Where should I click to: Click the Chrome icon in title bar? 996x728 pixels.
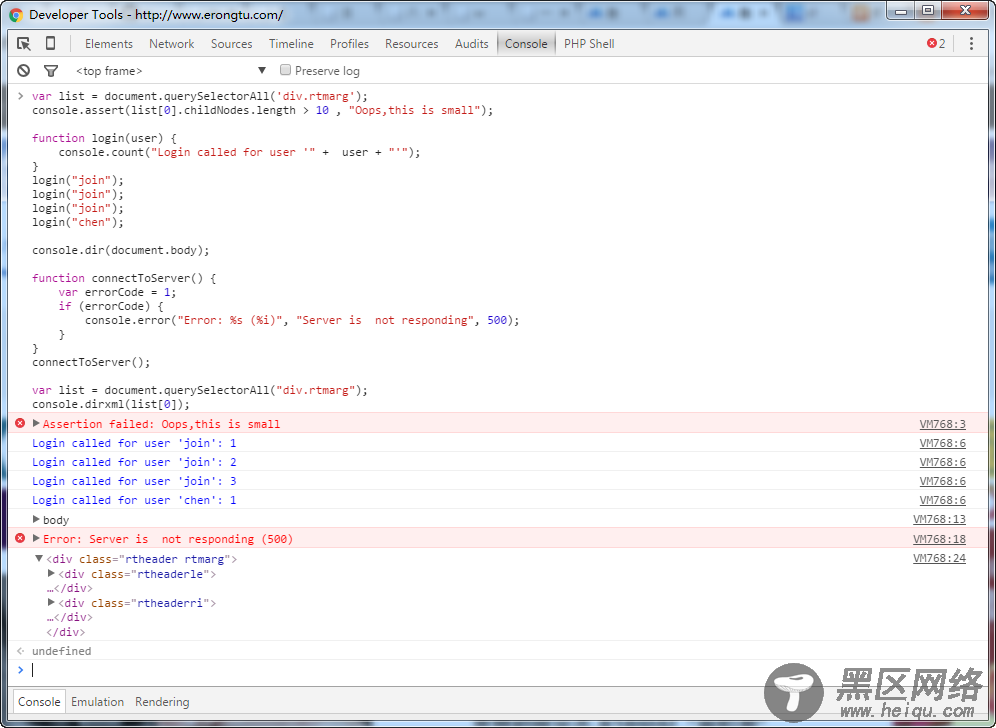[x=16, y=15]
